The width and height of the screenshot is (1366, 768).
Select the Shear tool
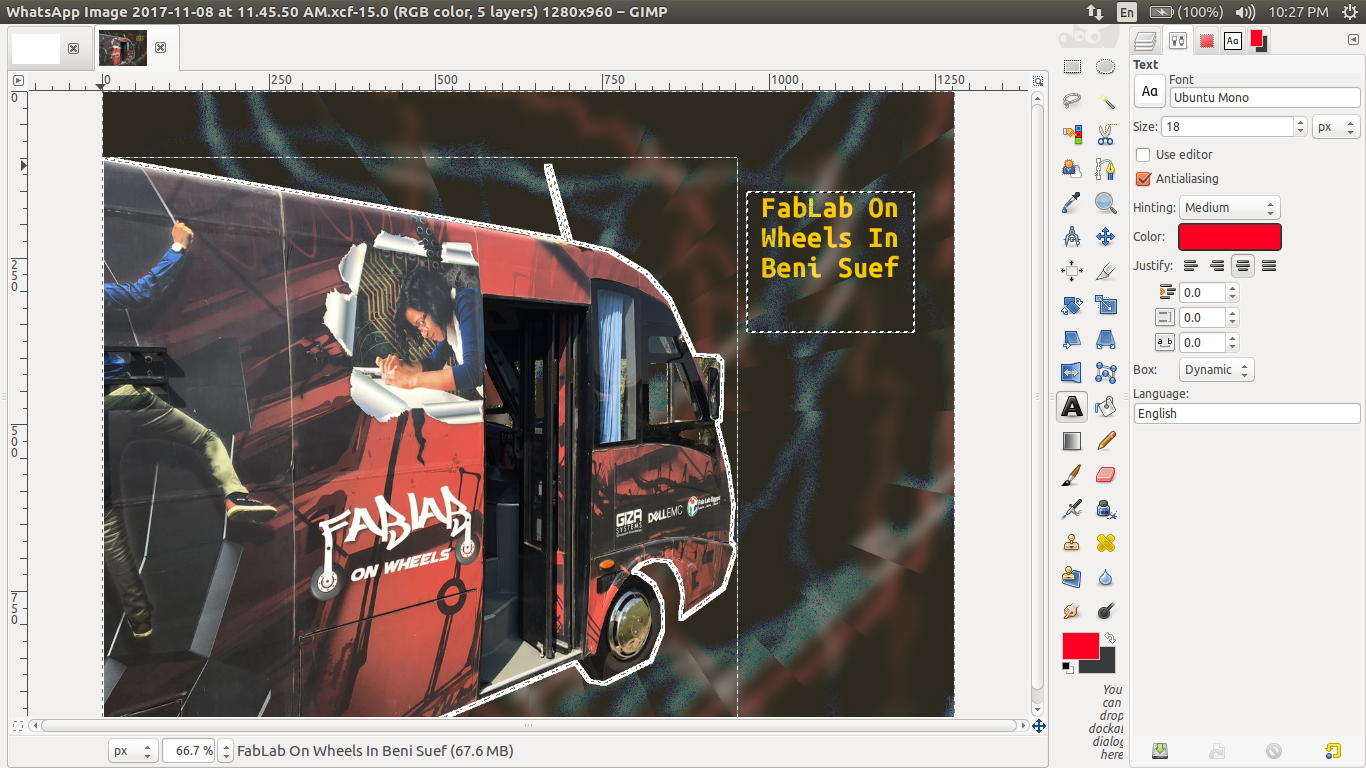tap(1072, 339)
